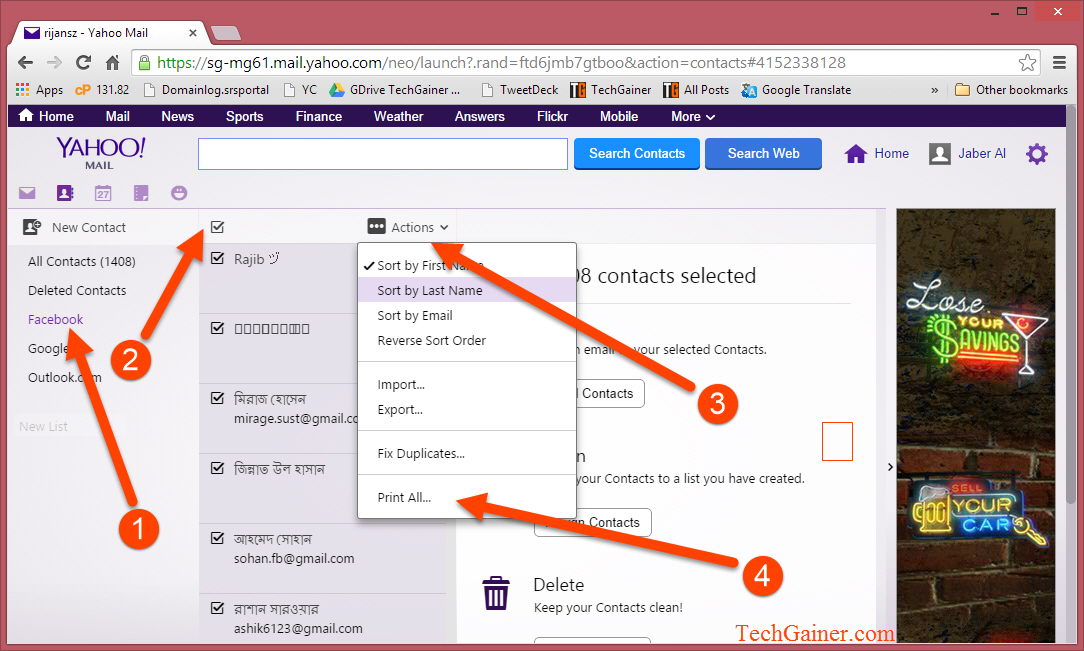Expand the More navigation dropdown
Screen dimensions: 1084x651
click(692, 116)
